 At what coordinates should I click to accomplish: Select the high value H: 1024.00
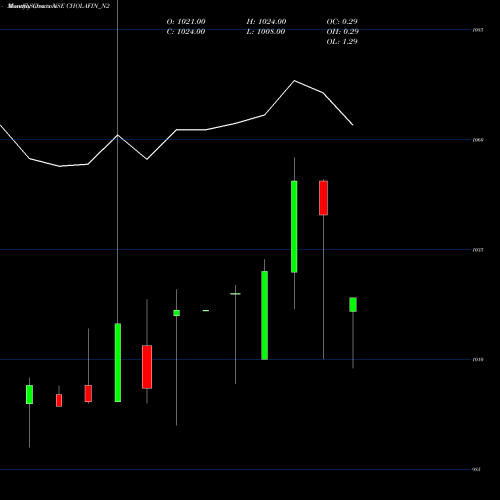tap(266, 22)
